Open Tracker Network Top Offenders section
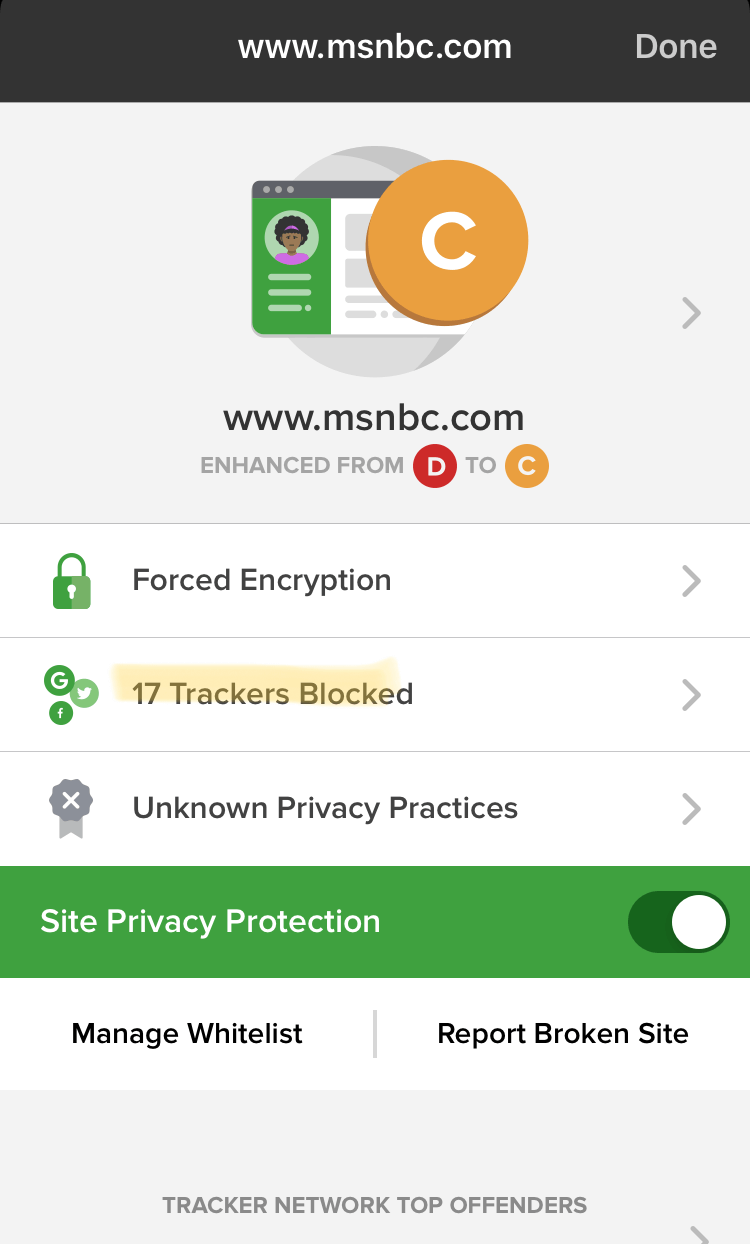The width and height of the screenshot is (750, 1244). click(375, 1206)
